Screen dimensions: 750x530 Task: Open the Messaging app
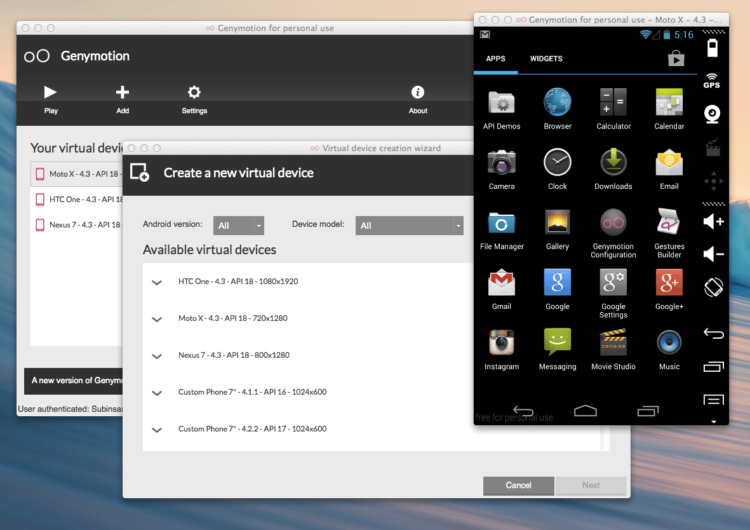(x=557, y=350)
